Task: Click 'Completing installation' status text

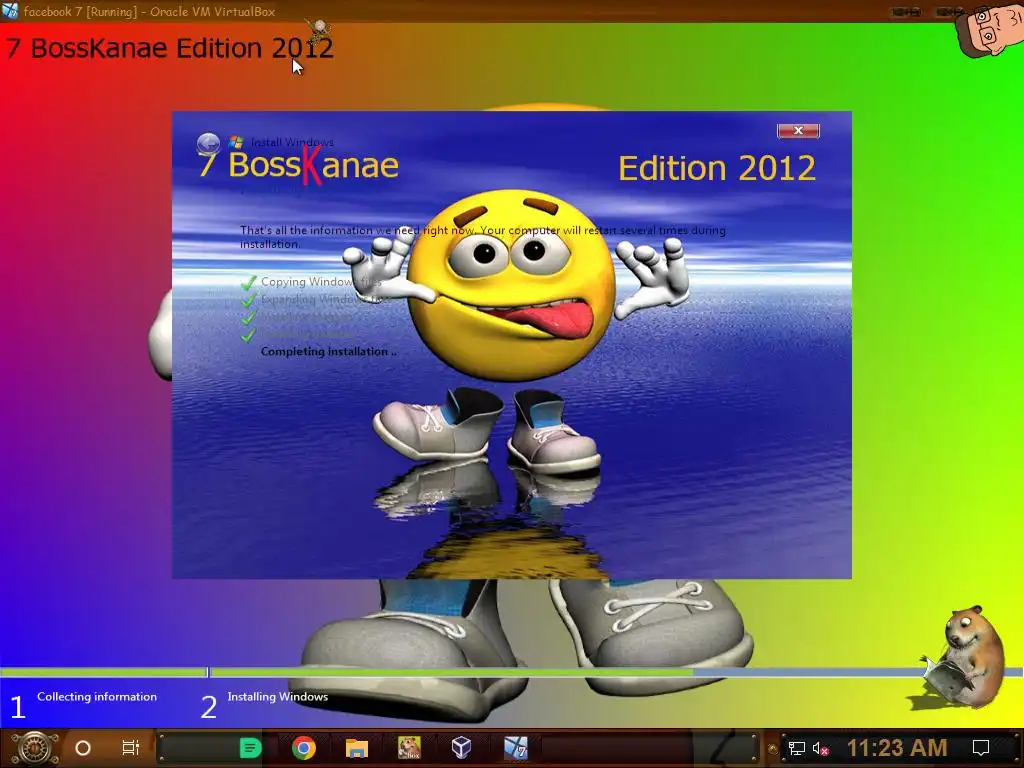Action: point(328,351)
